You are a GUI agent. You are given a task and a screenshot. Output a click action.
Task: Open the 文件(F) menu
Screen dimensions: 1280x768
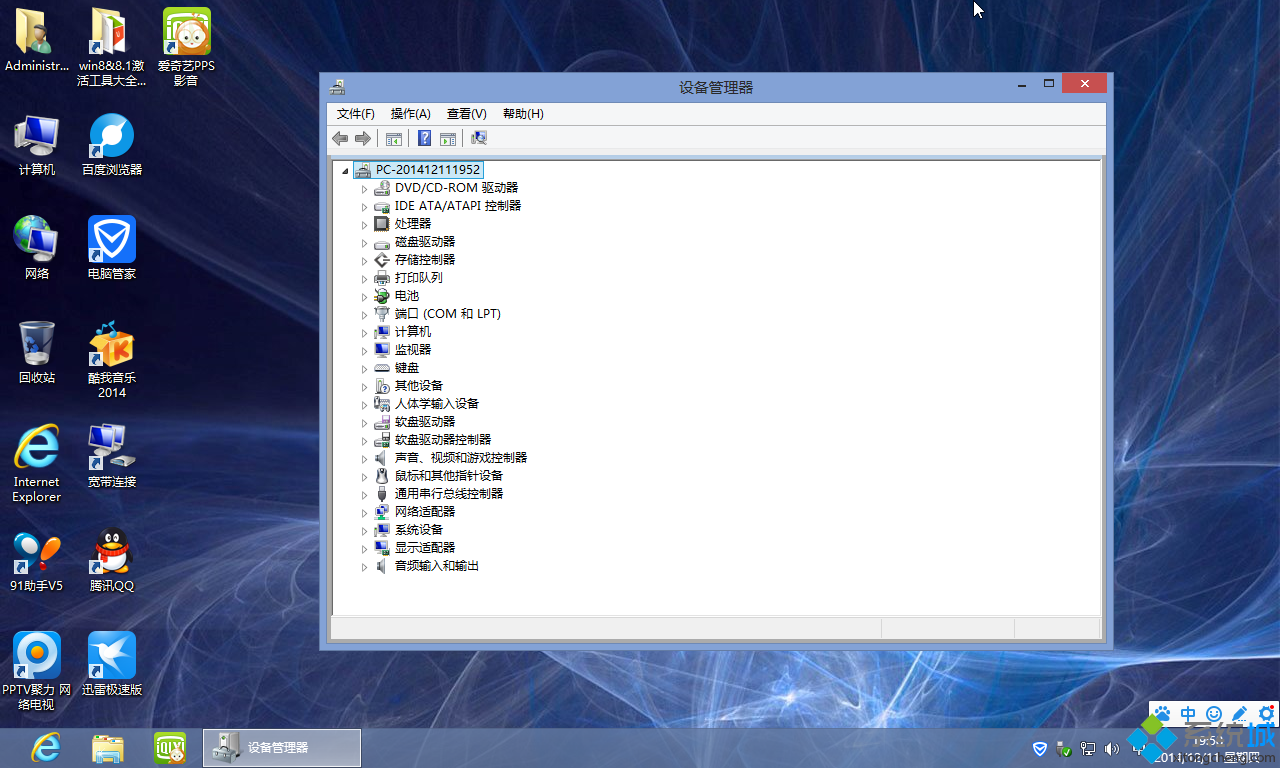pyautogui.click(x=356, y=114)
